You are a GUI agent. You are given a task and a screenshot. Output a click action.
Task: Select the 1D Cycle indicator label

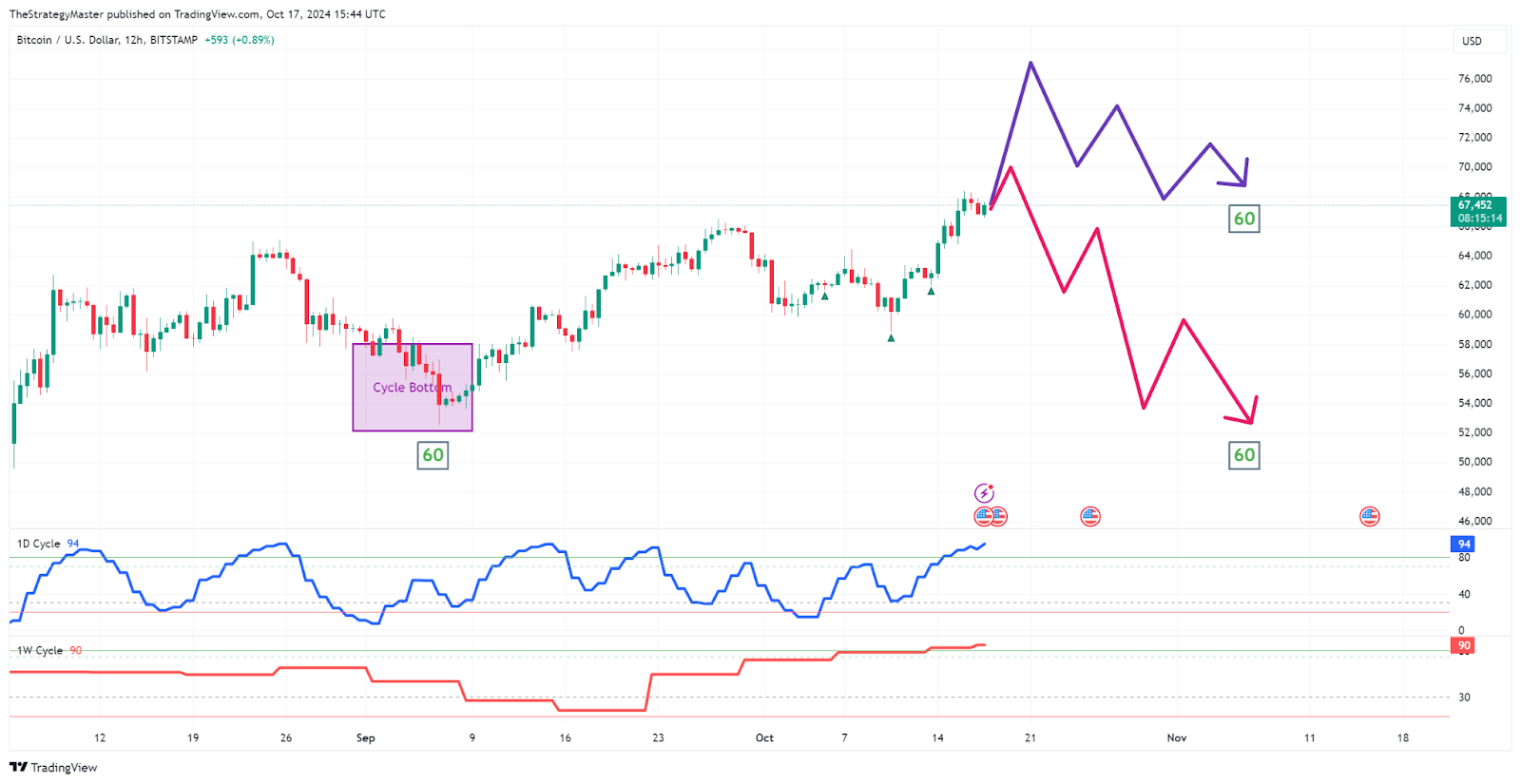tap(39, 544)
